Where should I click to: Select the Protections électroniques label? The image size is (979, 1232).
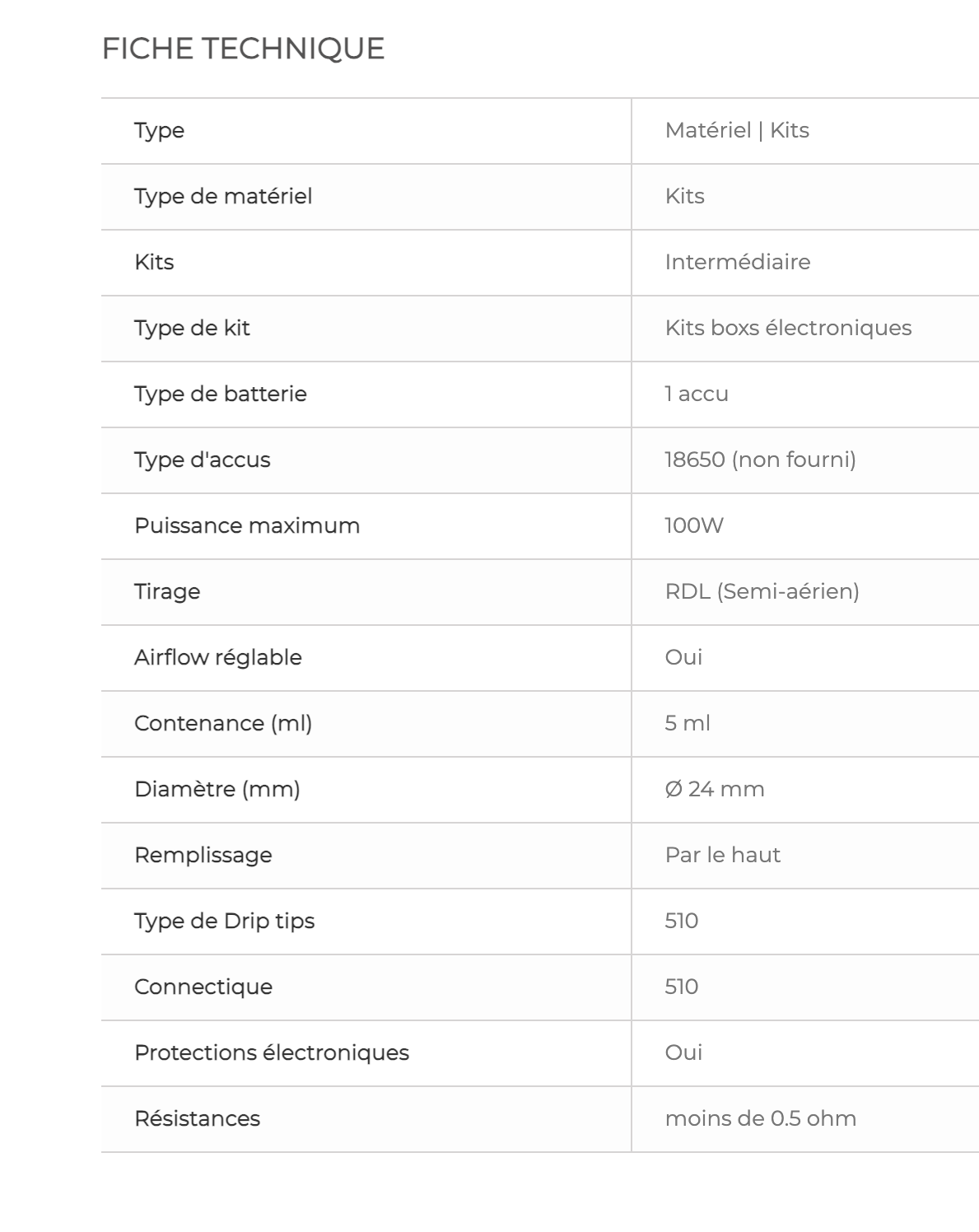point(272,1052)
